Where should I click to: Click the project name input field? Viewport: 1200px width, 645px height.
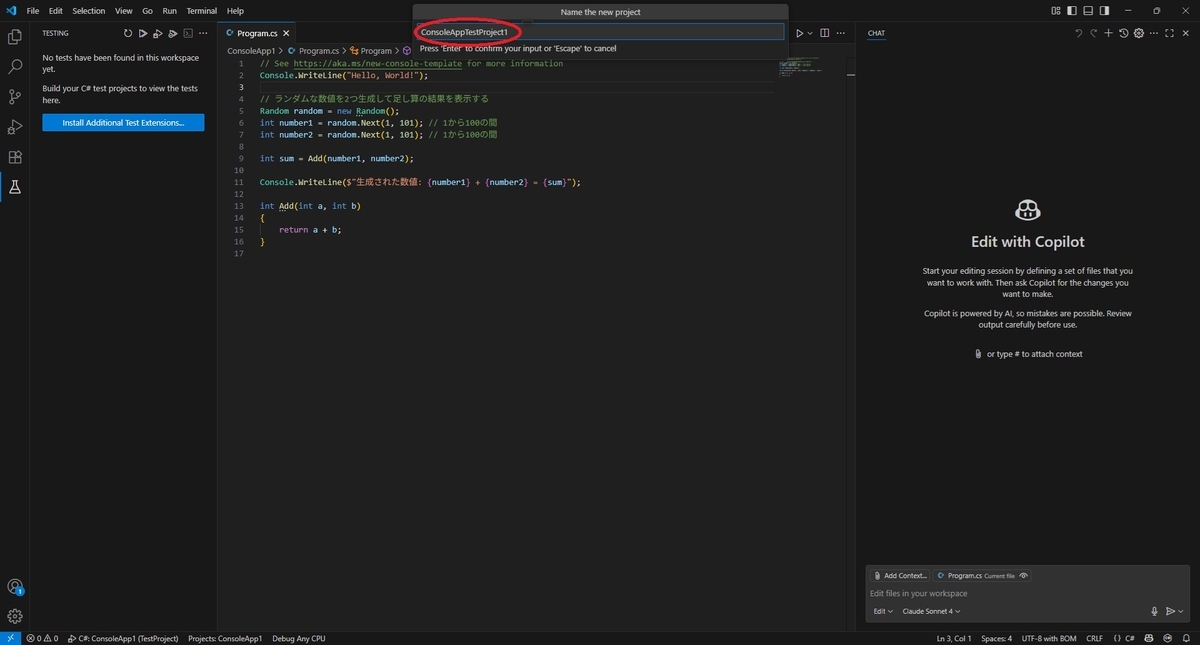click(x=600, y=32)
